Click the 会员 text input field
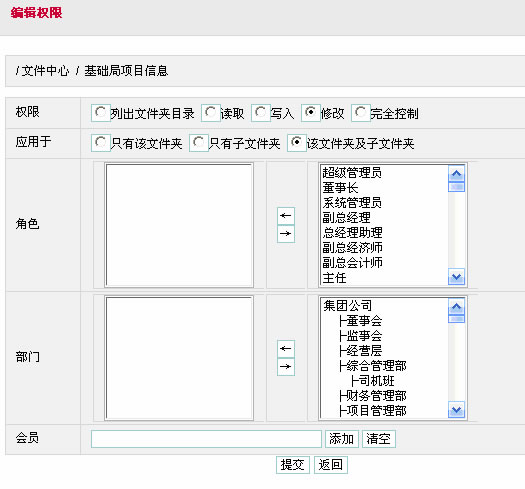 pos(206,439)
